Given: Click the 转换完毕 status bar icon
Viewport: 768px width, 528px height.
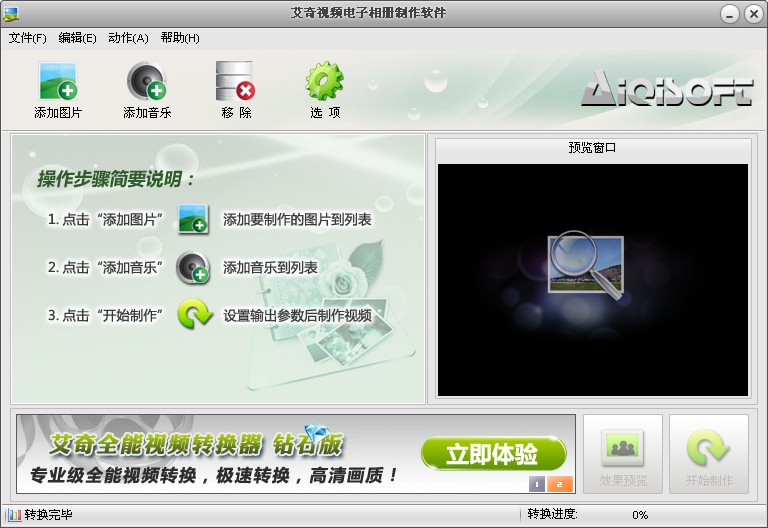Looking at the screenshot, I should point(14,515).
